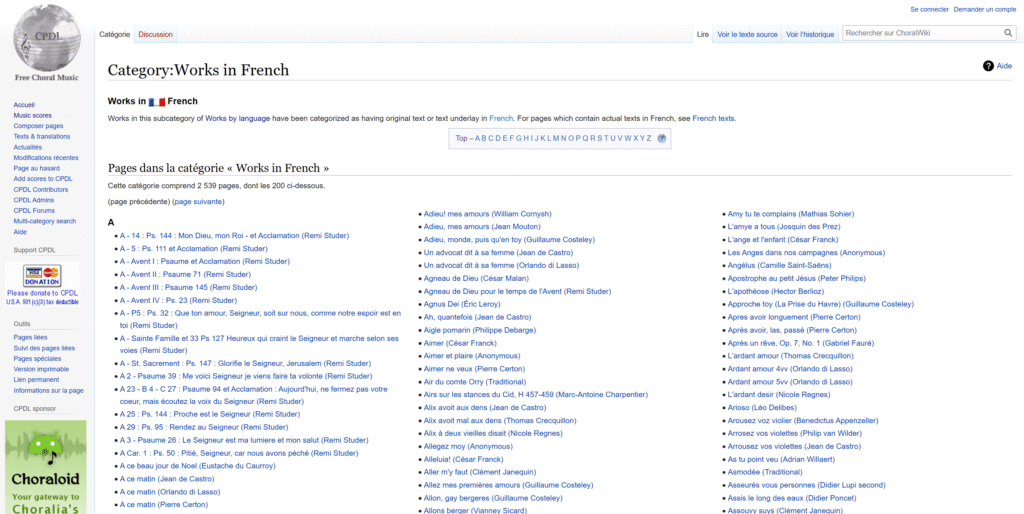
Task: Open Adieu! mes amours (William Cornysh)
Action: tap(487, 214)
